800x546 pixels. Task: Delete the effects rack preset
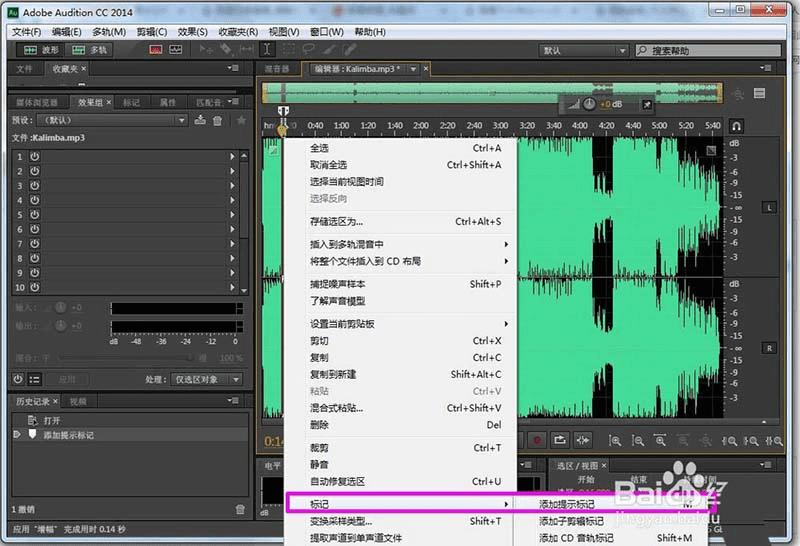click(218, 121)
